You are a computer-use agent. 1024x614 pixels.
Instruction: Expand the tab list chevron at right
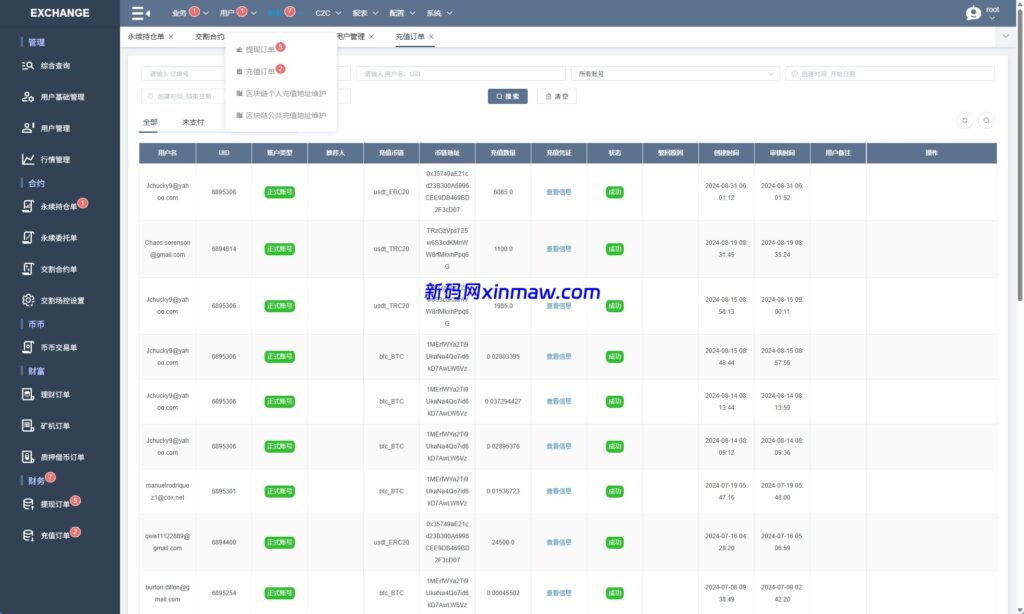click(x=1005, y=36)
